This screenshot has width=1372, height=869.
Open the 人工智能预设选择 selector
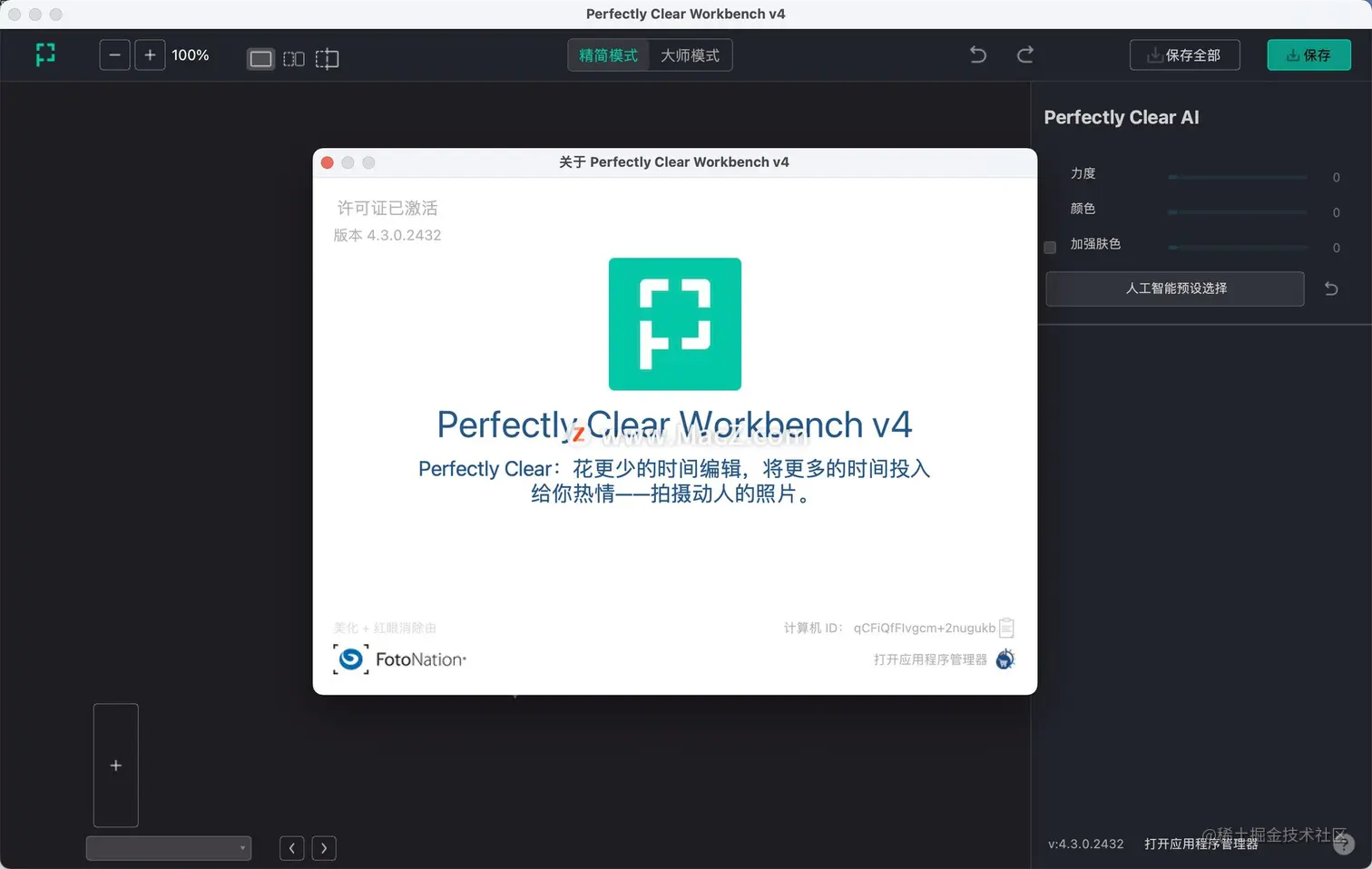tap(1175, 288)
